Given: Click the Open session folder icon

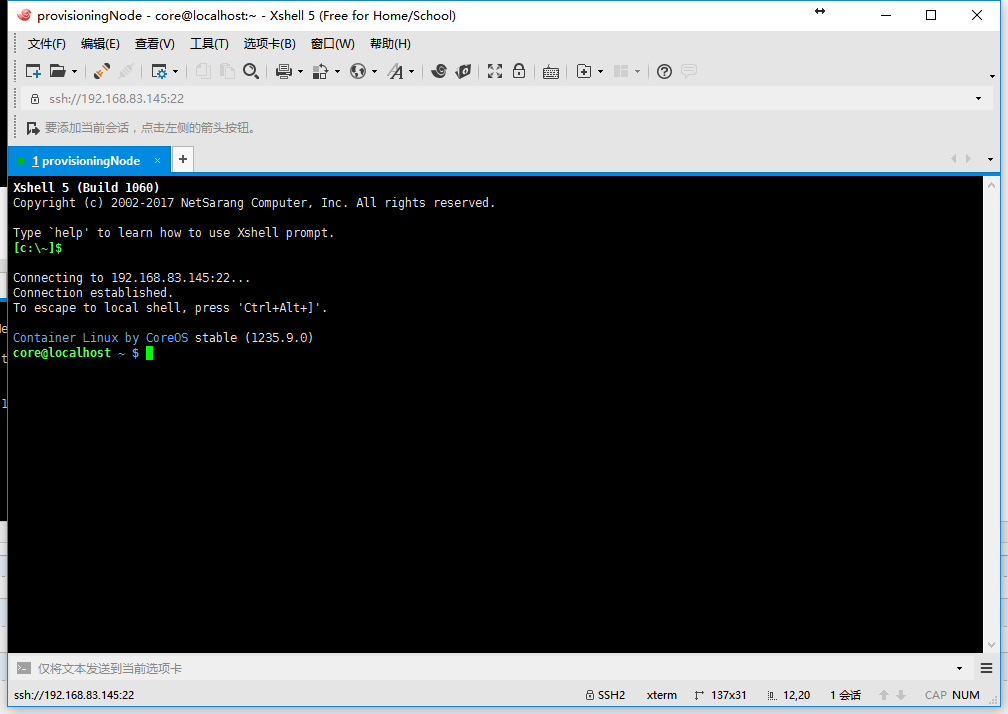Looking at the screenshot, I should pyautogui.click(x=58, y=71).
